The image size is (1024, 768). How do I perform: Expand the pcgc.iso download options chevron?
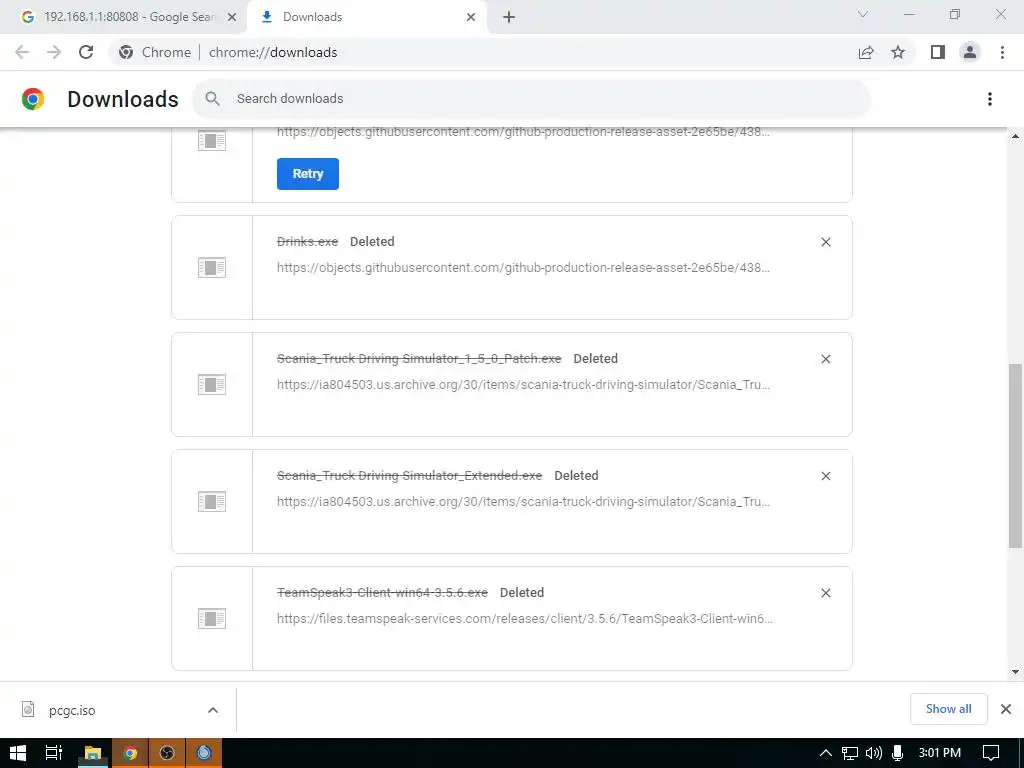click(x=213, y=711)
